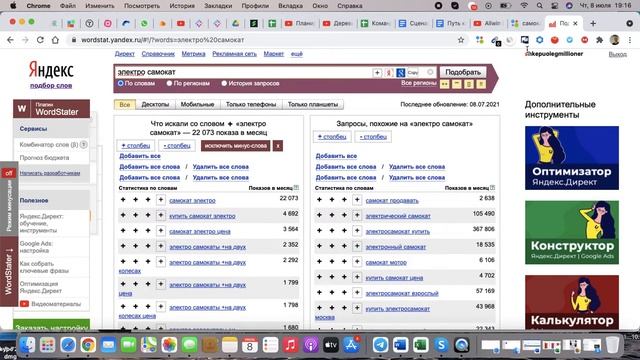Open the 'История' menu in menu bar
Viewport: 640px width, 360px height.
182,6
